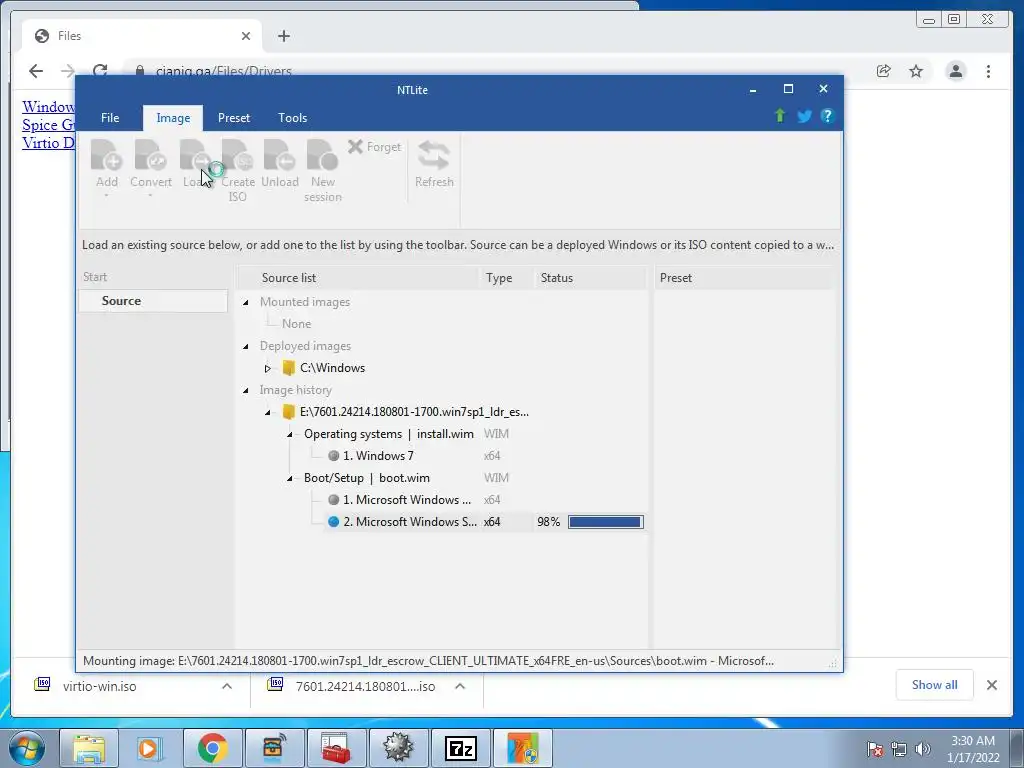Collapse the Deployed images group
Viewport: 1024px width, 768px height.
pyautogui.click(x=246, y=346)
